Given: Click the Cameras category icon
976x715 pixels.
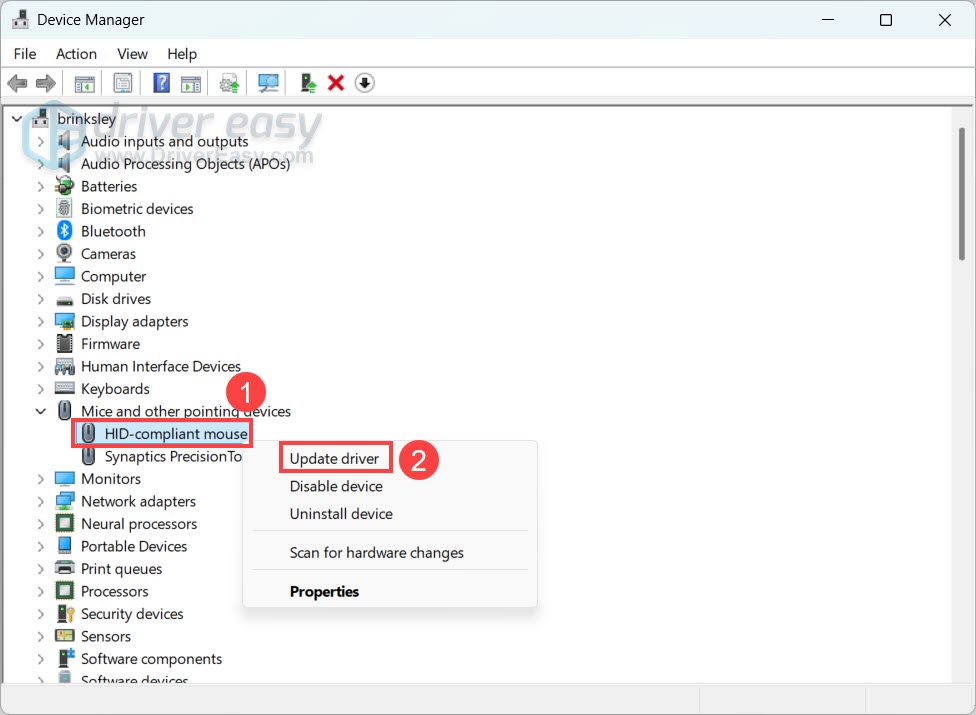Looking at the screenshot, I should [x=64, y=253].
